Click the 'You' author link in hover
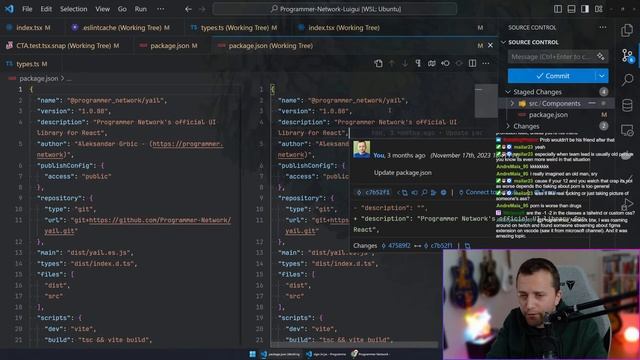This screenshot has width=640, height=360. 379,156
